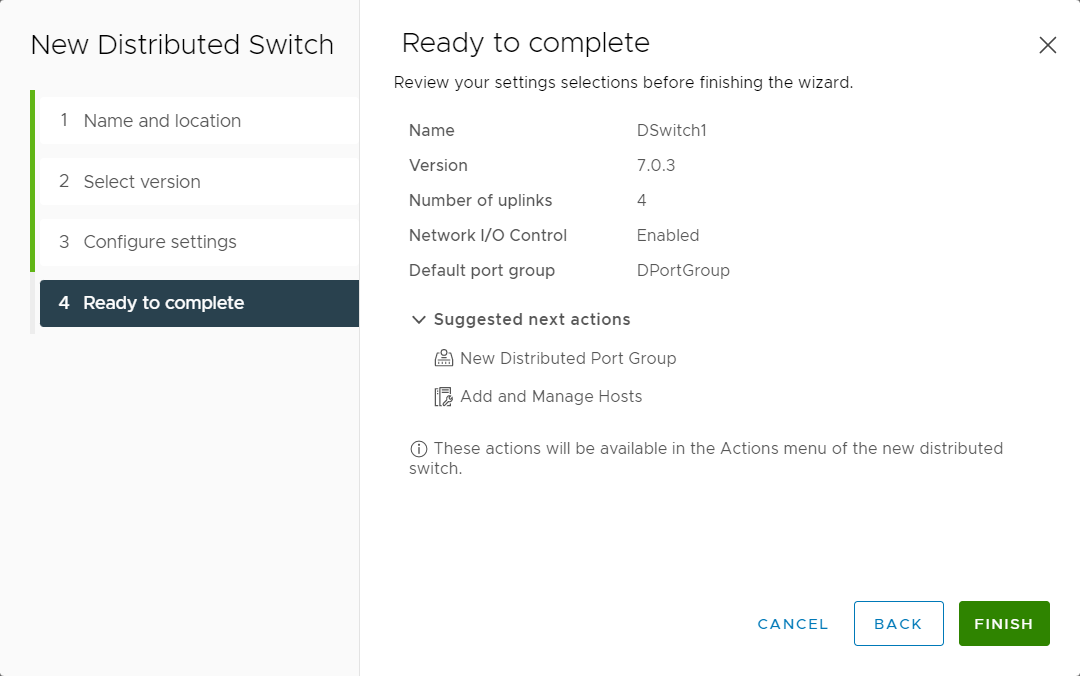
Task: Click the Finish button
Action: click(x=1004, y=624)
